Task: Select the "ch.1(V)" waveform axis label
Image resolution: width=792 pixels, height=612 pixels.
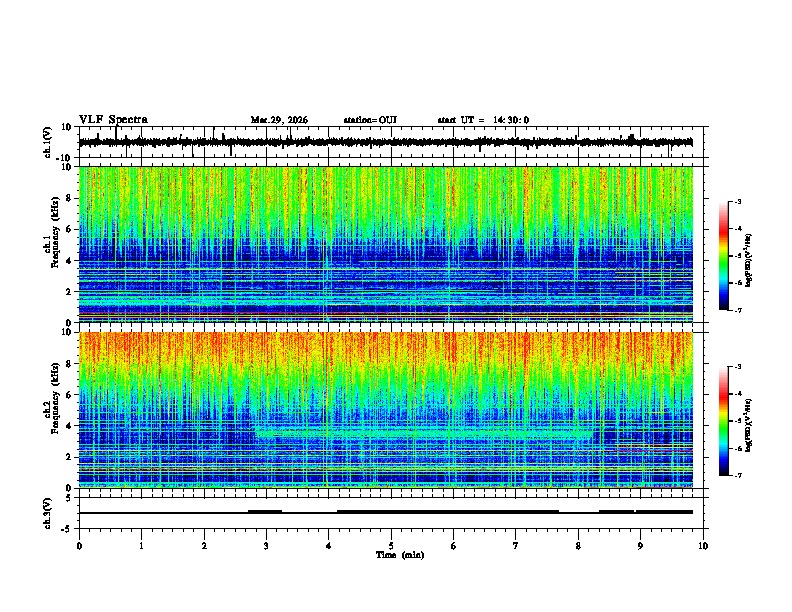Action: (x=48, y=142)
